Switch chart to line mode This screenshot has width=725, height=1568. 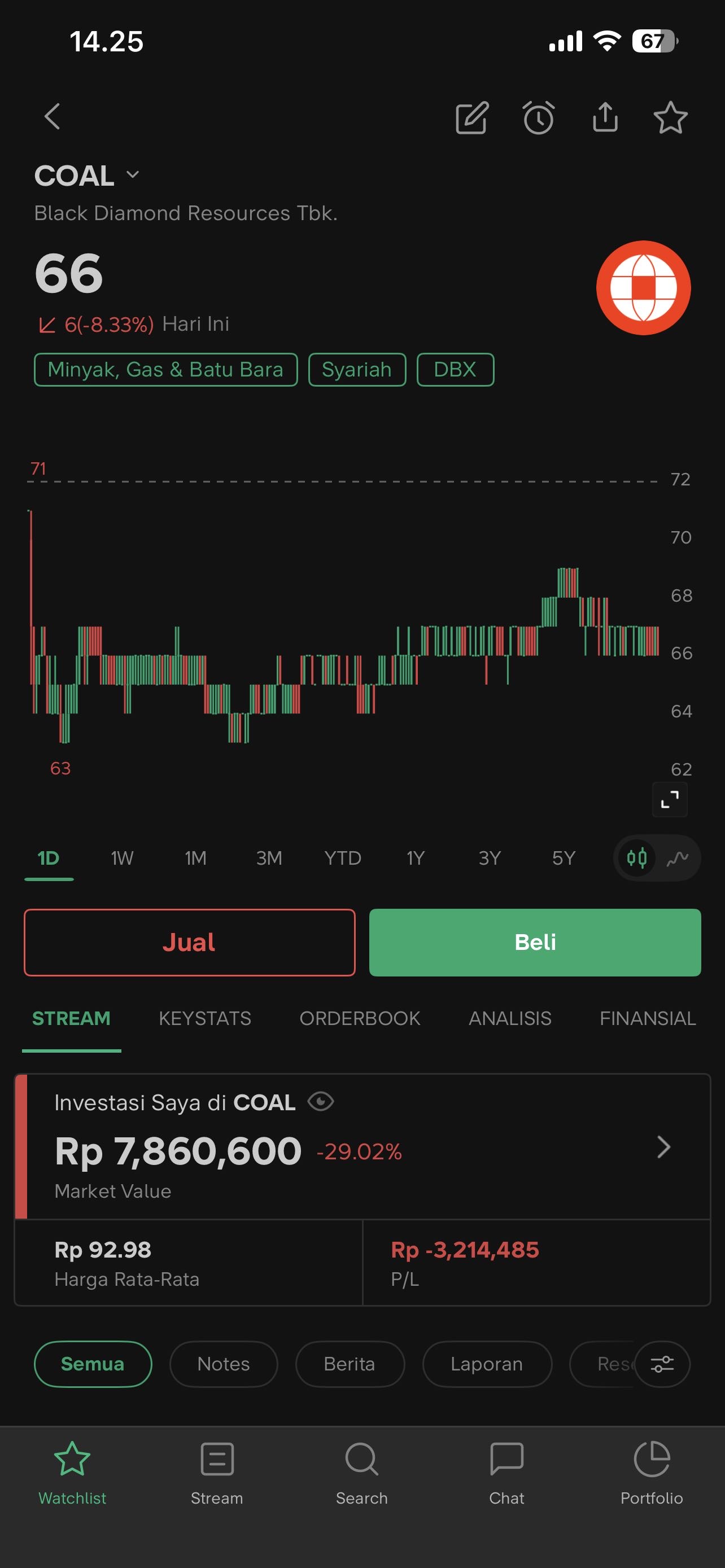[x=678, y=857]
